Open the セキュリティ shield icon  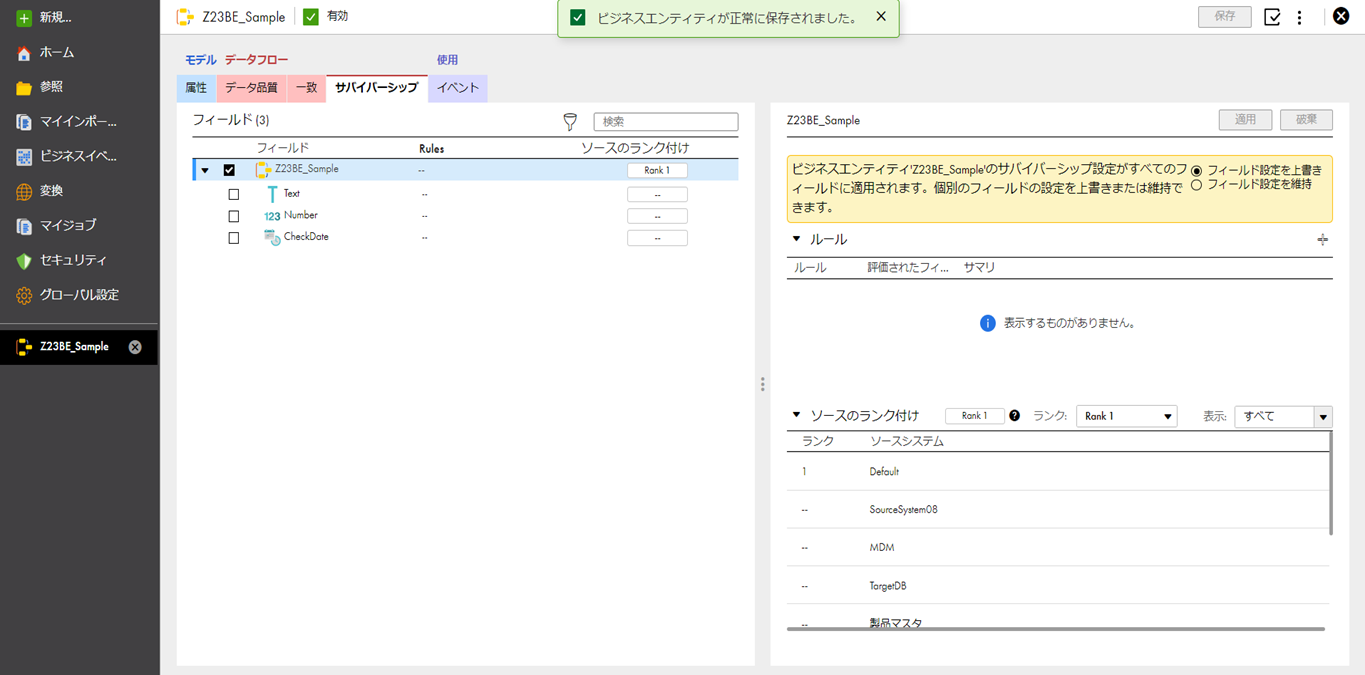coord(24,261)
